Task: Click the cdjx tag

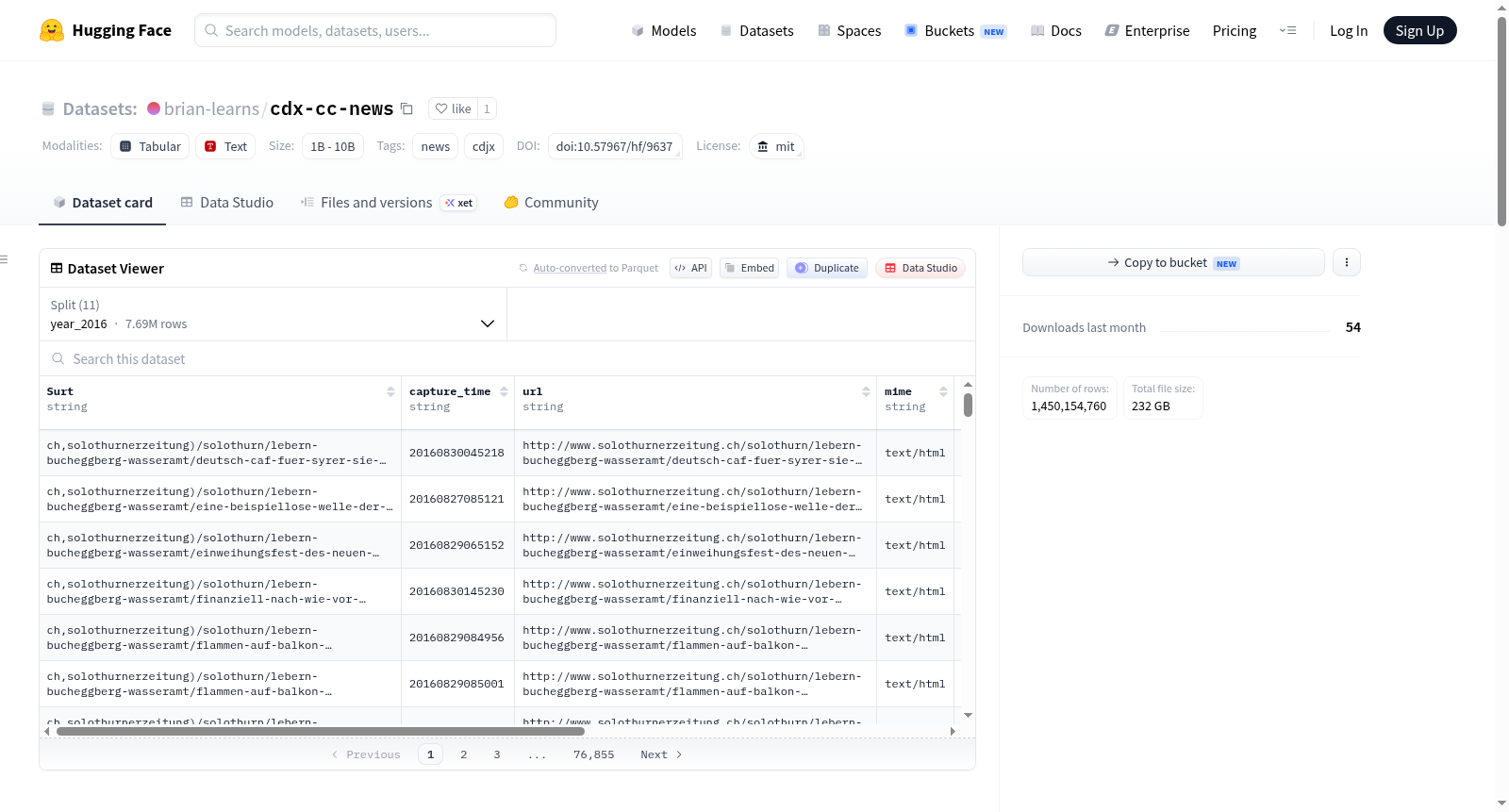Action: 484,146
